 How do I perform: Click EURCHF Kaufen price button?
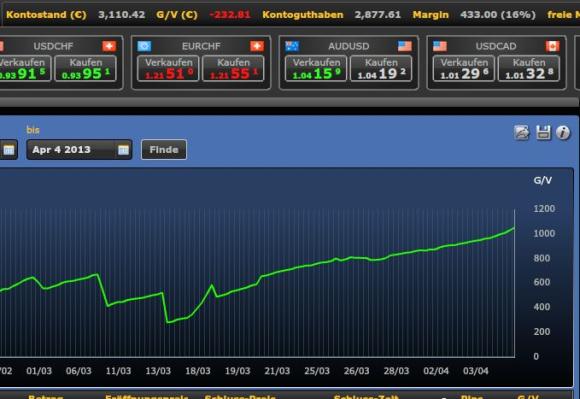(x=233, y=68)
